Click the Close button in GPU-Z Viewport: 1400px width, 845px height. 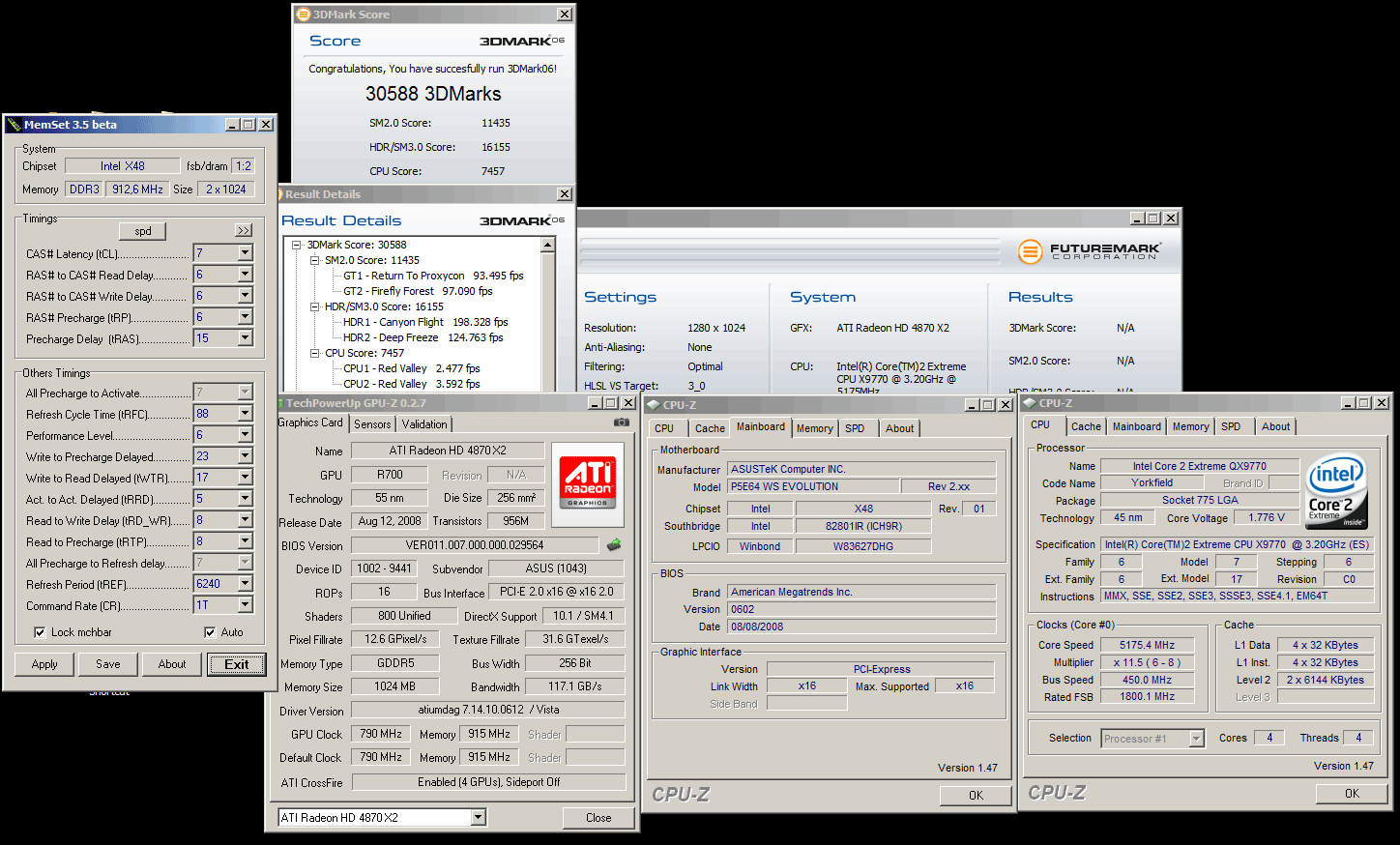[x=598, y=818]
